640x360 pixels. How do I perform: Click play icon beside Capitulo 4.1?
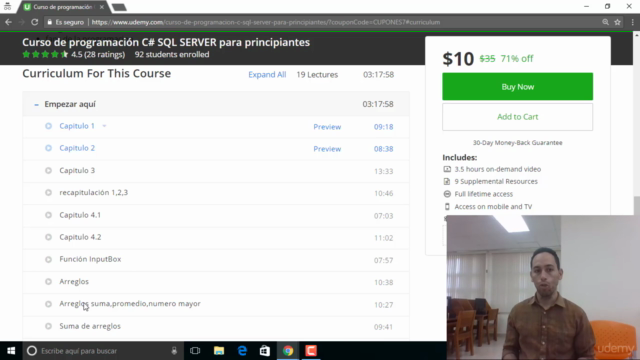tap(48, 215)
